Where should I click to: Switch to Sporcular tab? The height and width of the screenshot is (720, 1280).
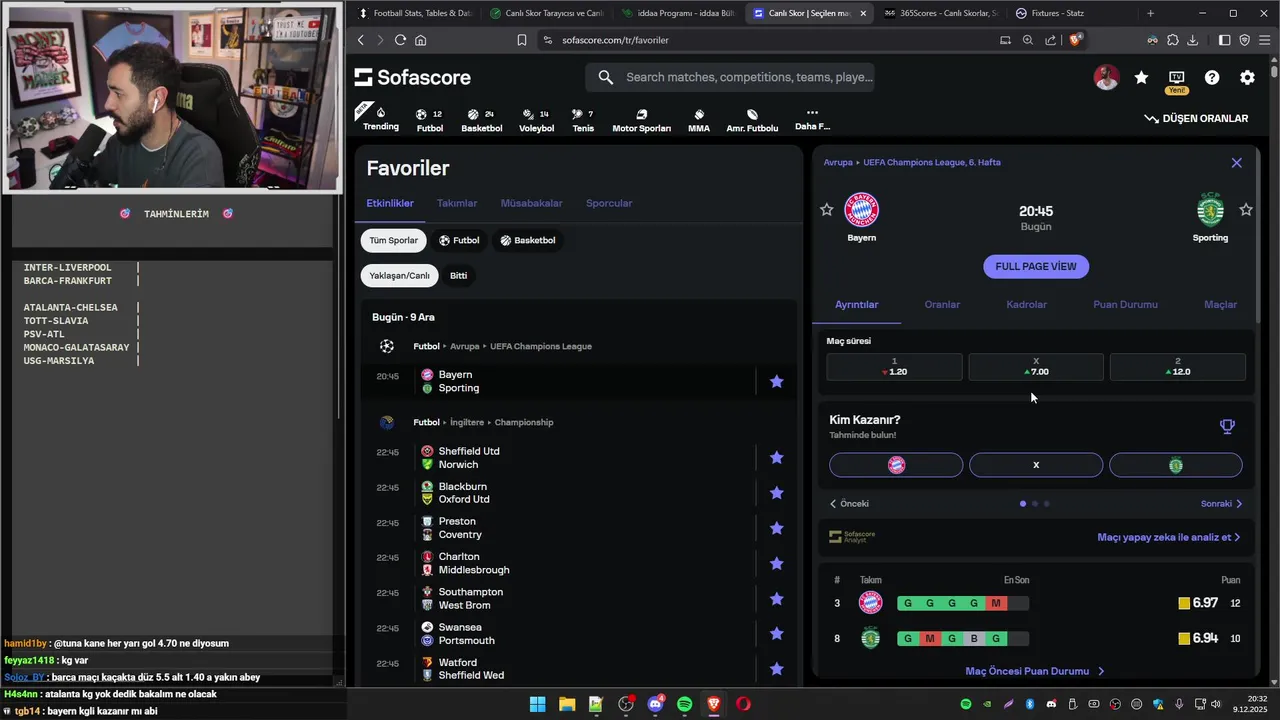(609, 203)
